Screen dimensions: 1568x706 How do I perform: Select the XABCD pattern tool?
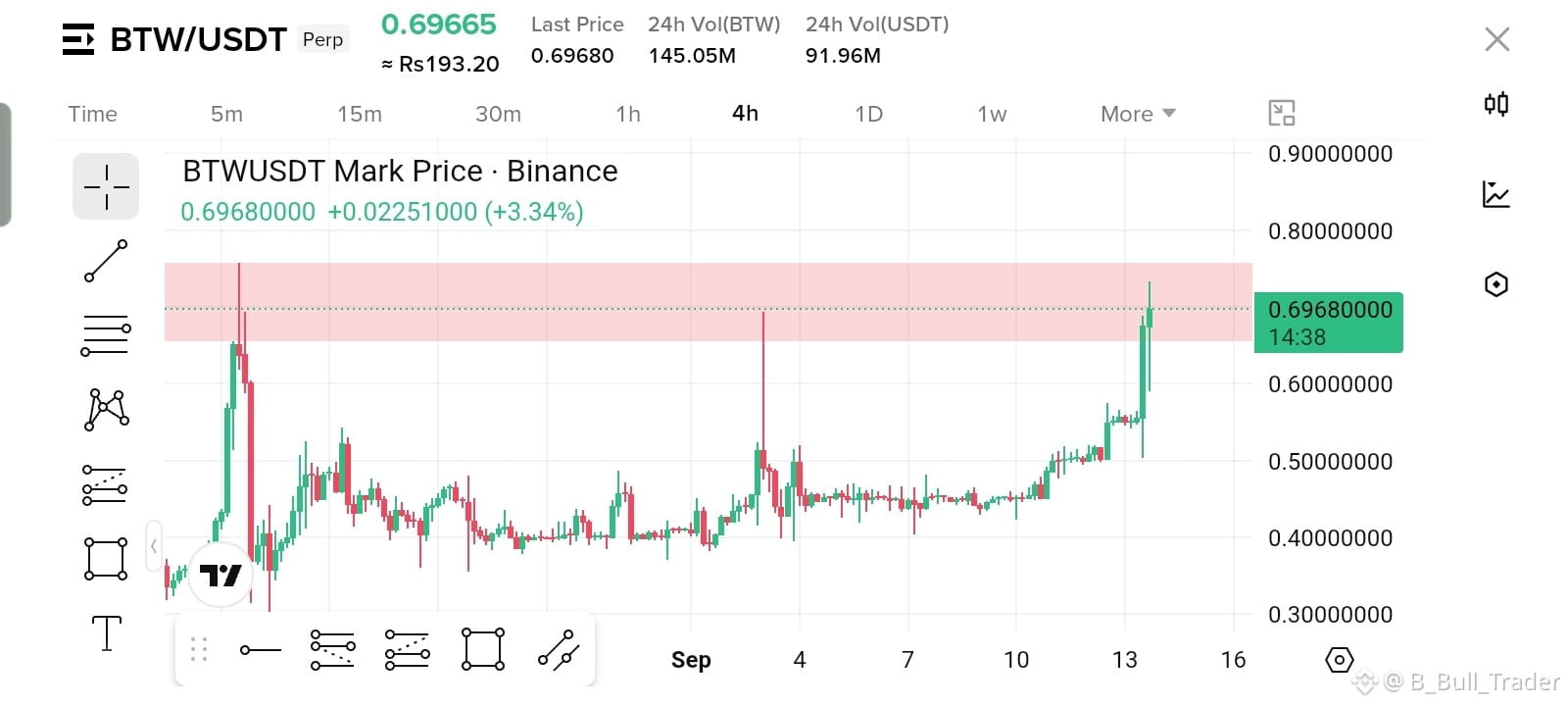(x=106, y=410)
